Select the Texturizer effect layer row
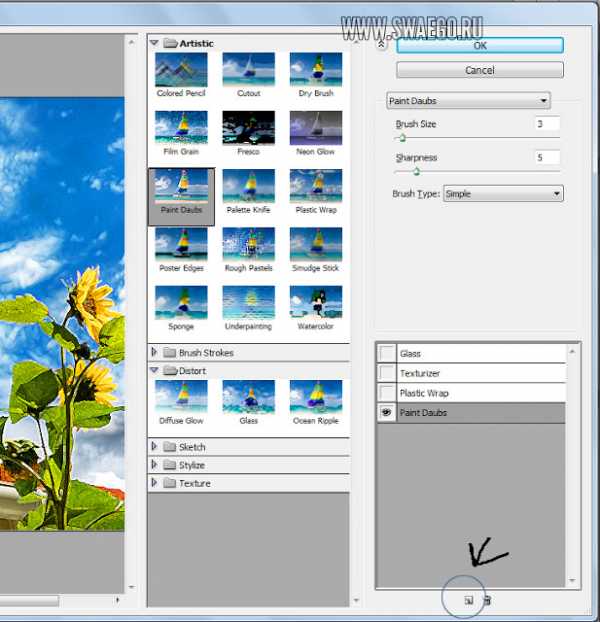This screenshot has height=622, width=600. coord(471,373)
